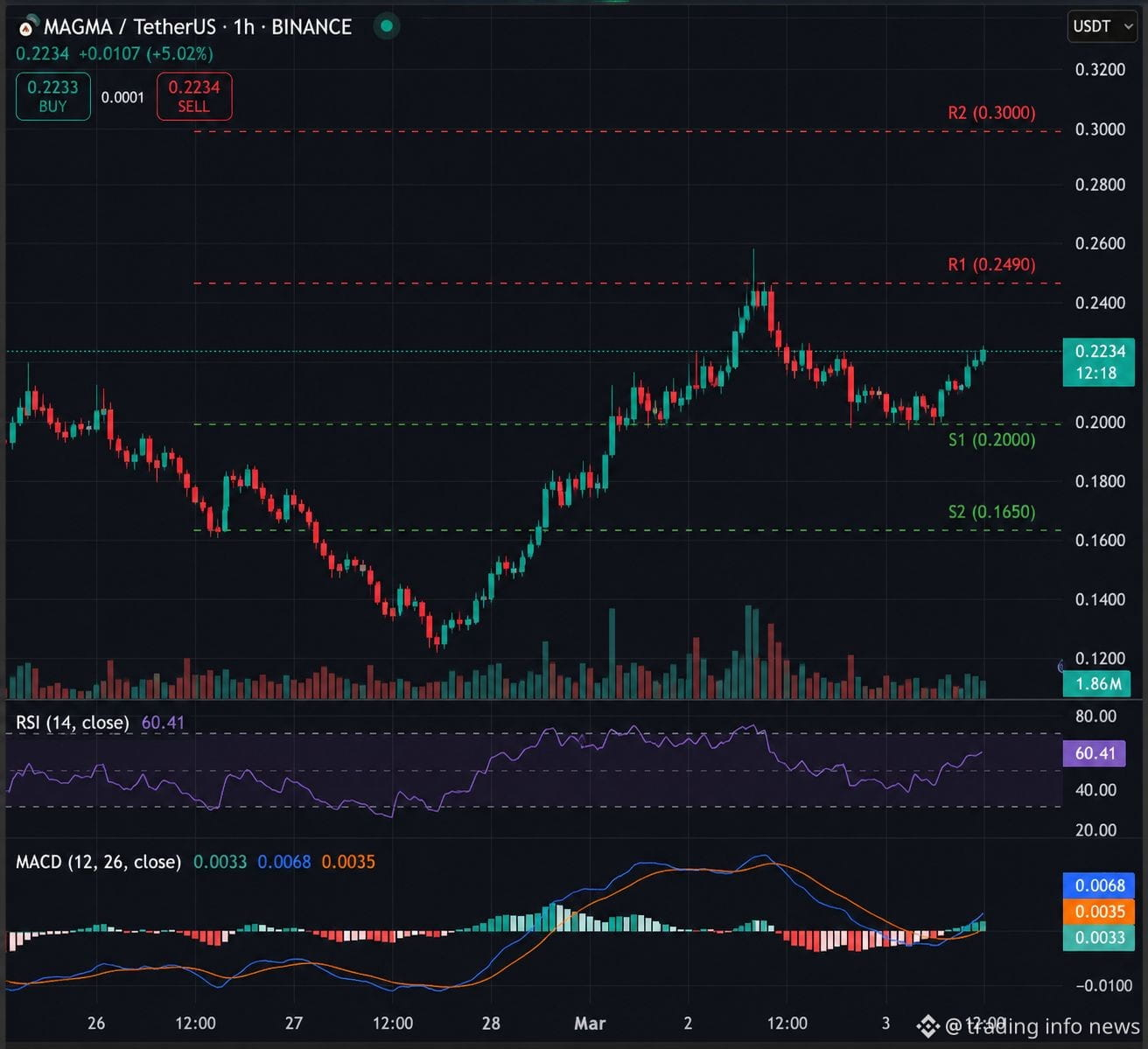Image resolution: width=1148 pixels, height=1049 pixels.
Task: Click the current price tag showing 12:18 countdown
Action: 1098,362
